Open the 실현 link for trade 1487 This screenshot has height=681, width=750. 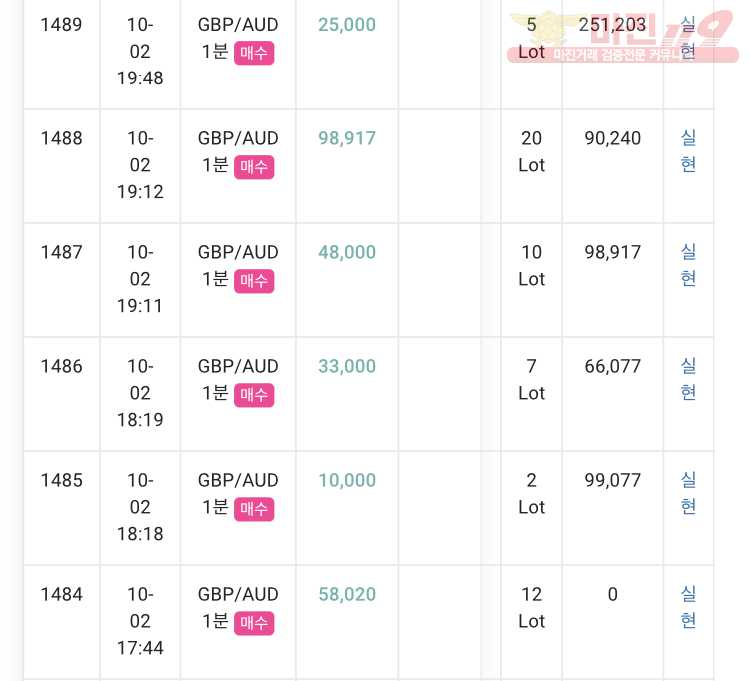click(688, 265)
